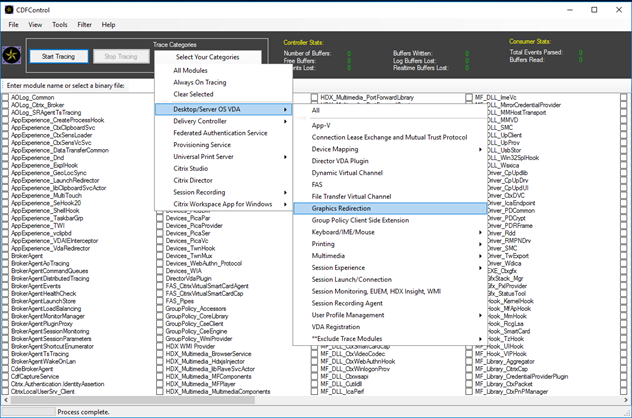632x418 pixels.
Task: Check the CdfCaptureService module box
Action: click(6, 376)
